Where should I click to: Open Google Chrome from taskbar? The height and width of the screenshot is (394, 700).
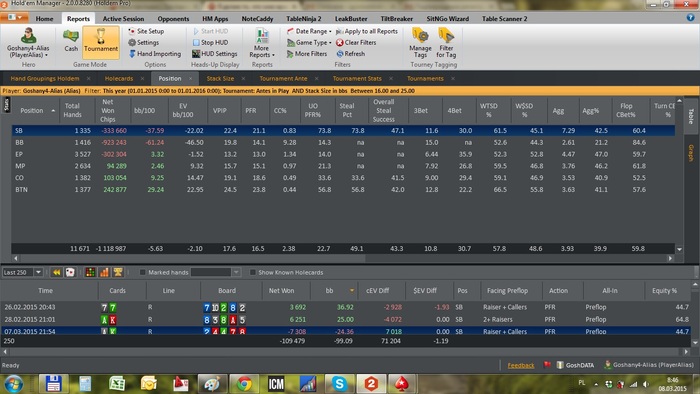coord(244,384)
